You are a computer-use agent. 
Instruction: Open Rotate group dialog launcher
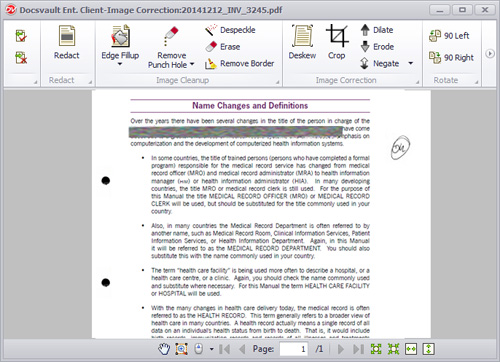pyautogui.click(x=476, y=82)
